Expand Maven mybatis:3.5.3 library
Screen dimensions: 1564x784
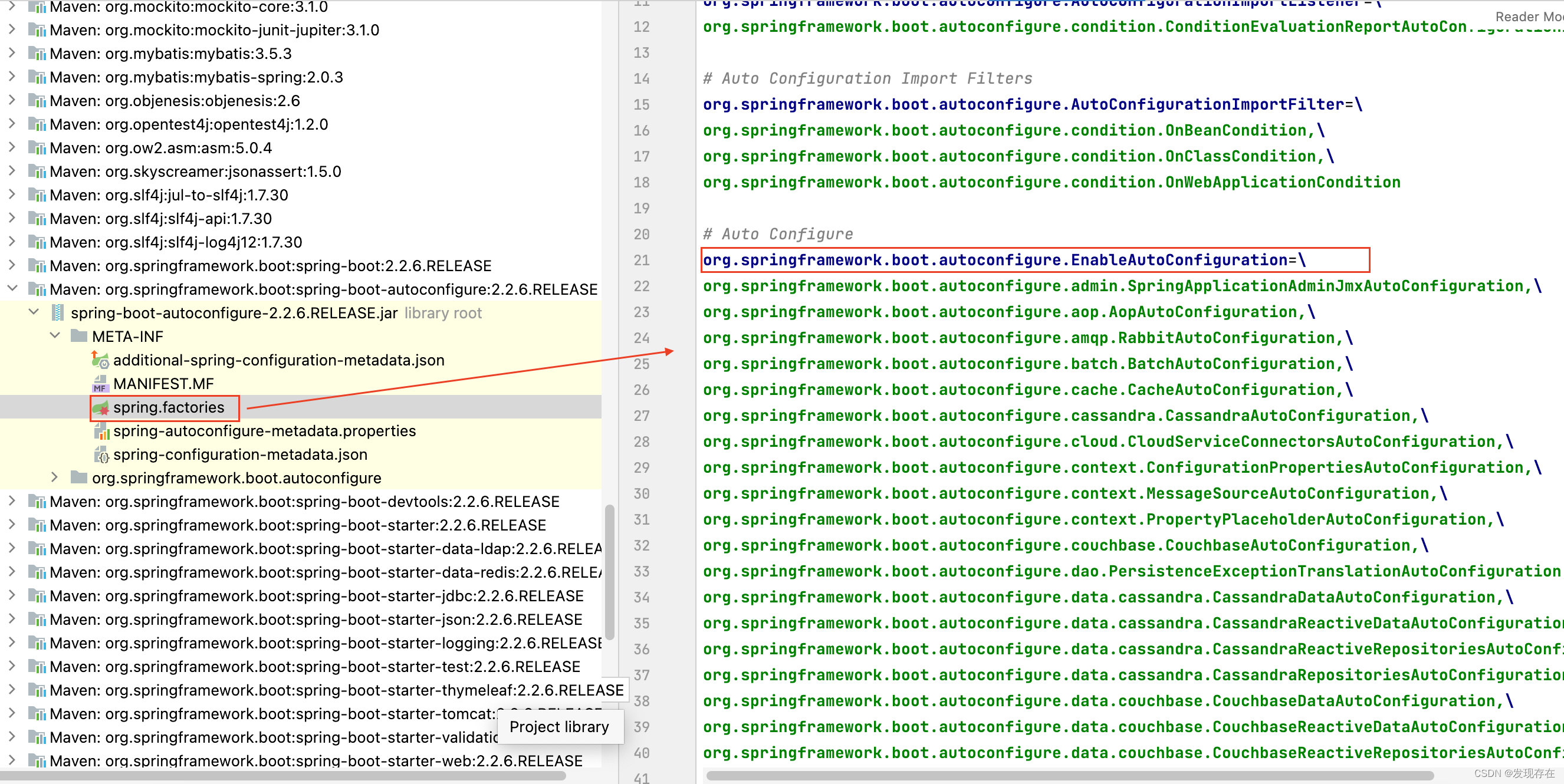coord(12,53)
